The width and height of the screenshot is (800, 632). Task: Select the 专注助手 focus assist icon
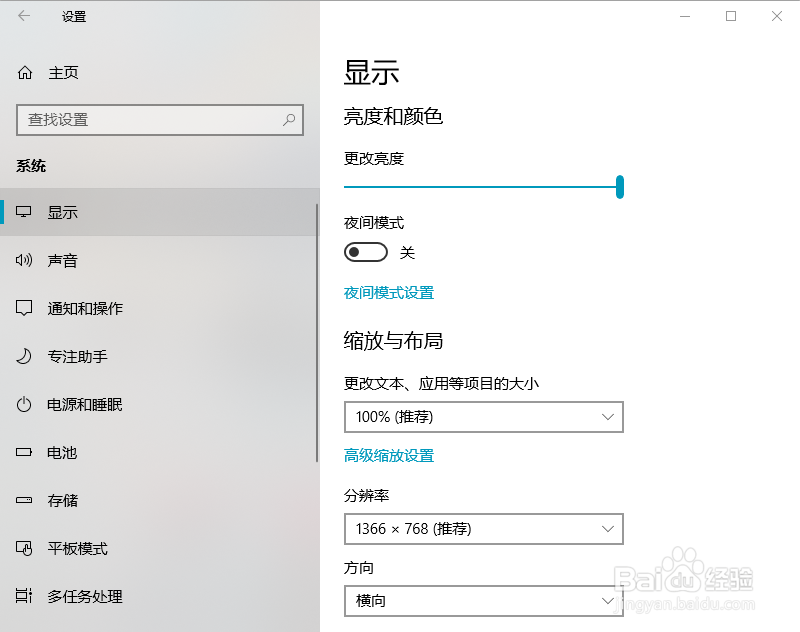click(x=24, y=356)
